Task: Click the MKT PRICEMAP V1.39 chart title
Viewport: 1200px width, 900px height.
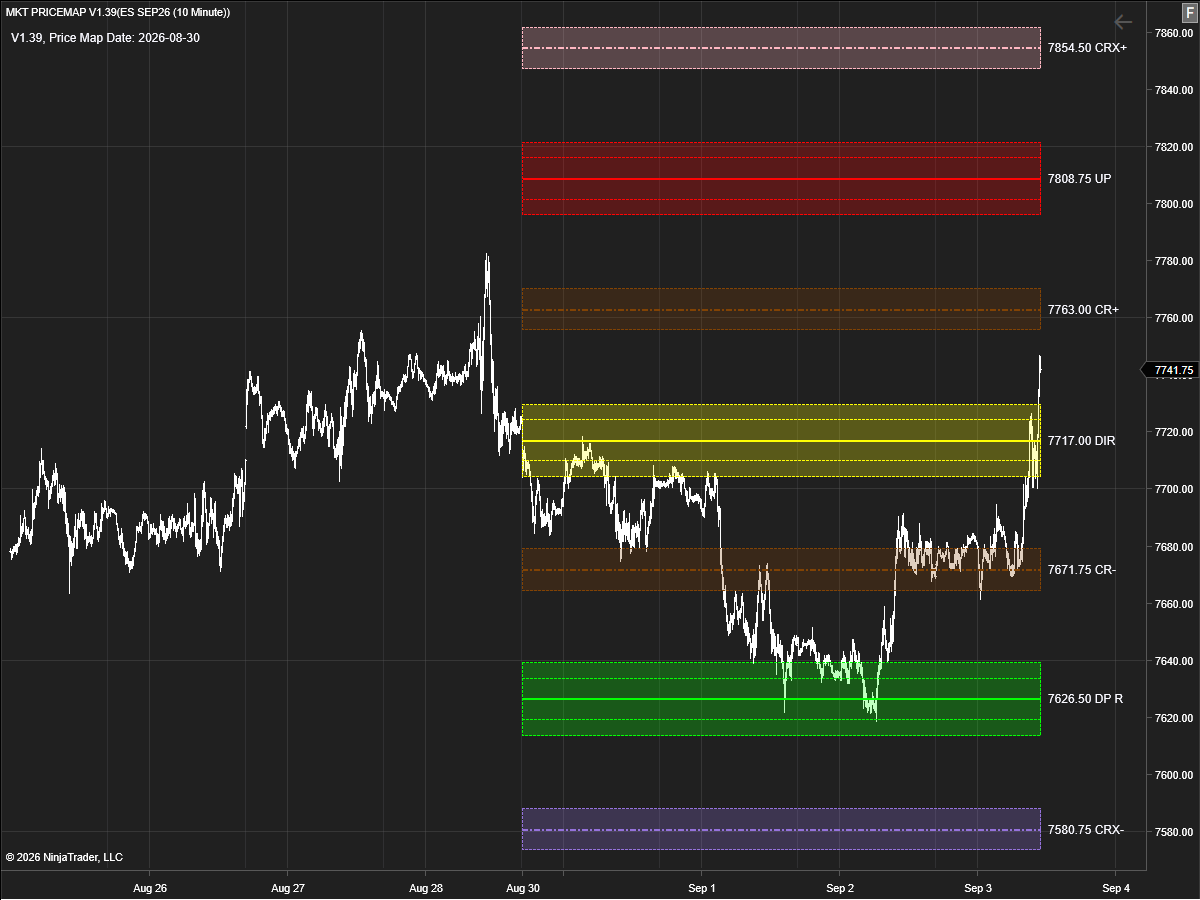Action: [118, 12]
